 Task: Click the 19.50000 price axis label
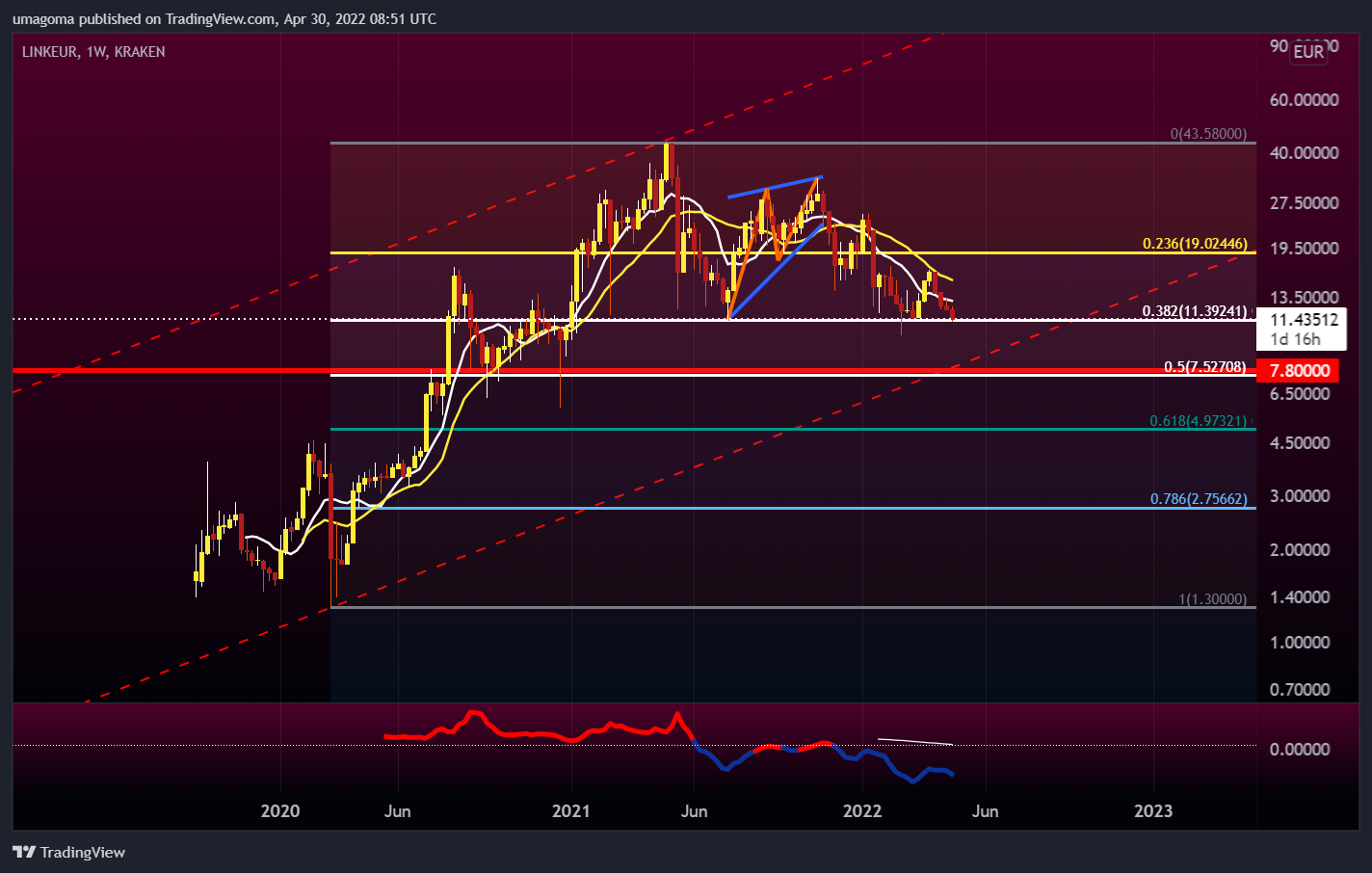pyautogui.click(x=1305, y=249)
